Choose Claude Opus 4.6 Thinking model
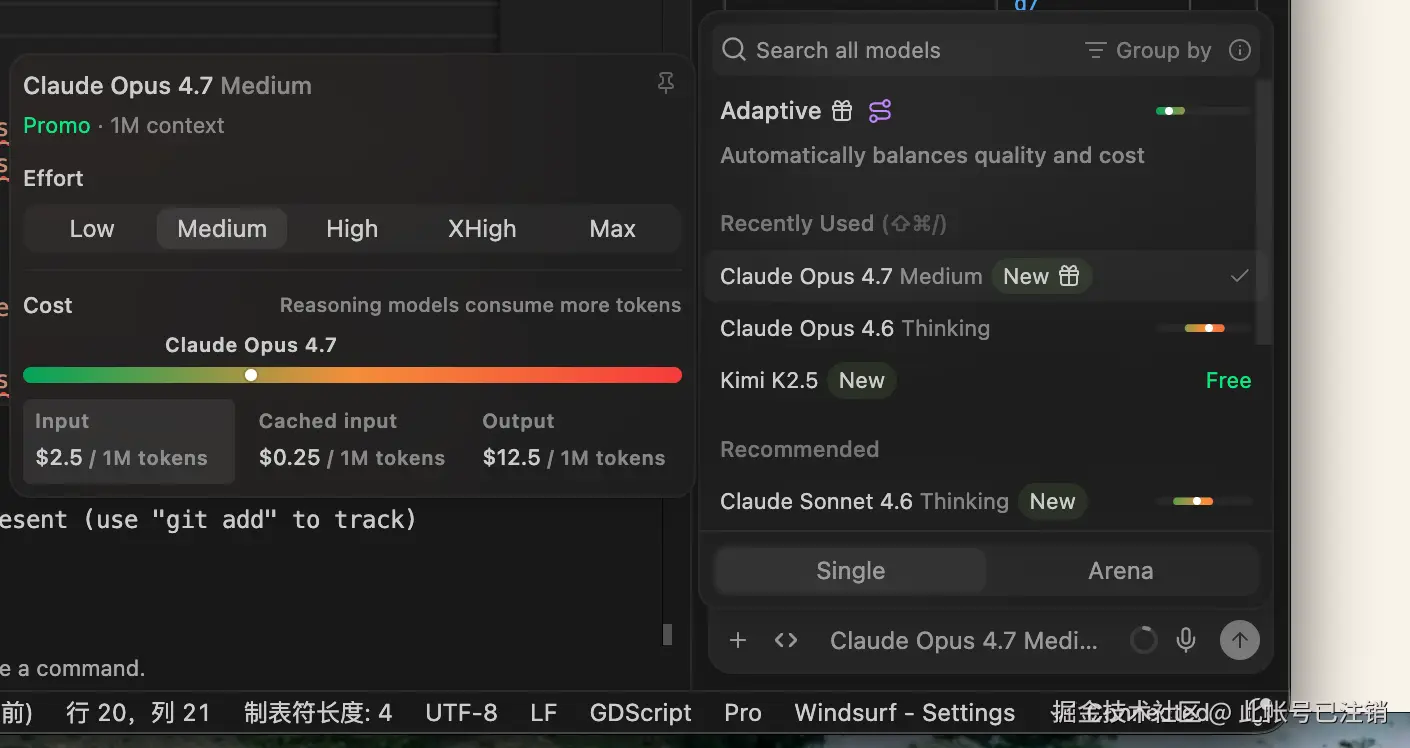Viewport: 1410px width, 748px height. coord(855,328)
